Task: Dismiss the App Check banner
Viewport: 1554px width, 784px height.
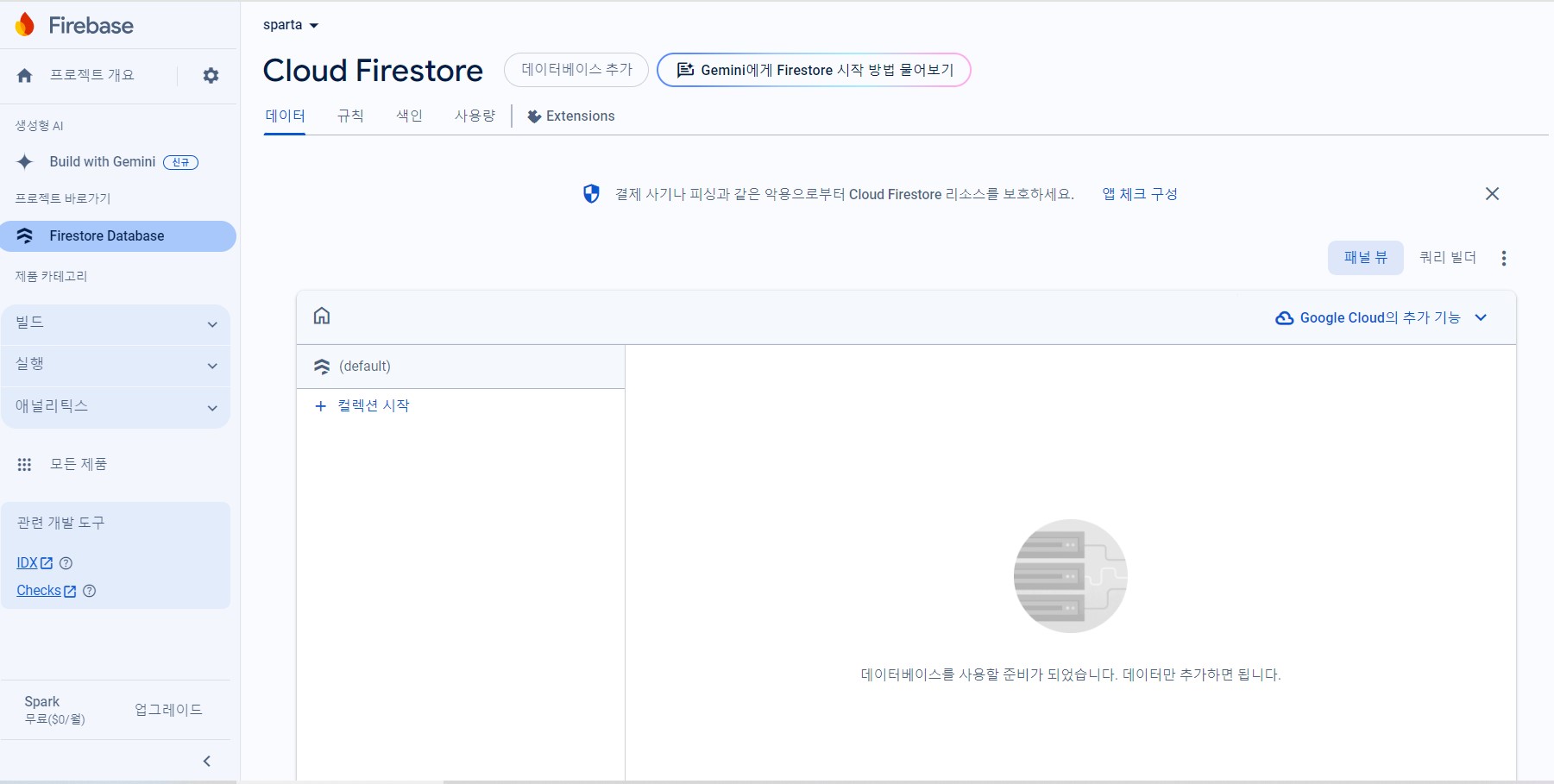Action: point(1492,194)
